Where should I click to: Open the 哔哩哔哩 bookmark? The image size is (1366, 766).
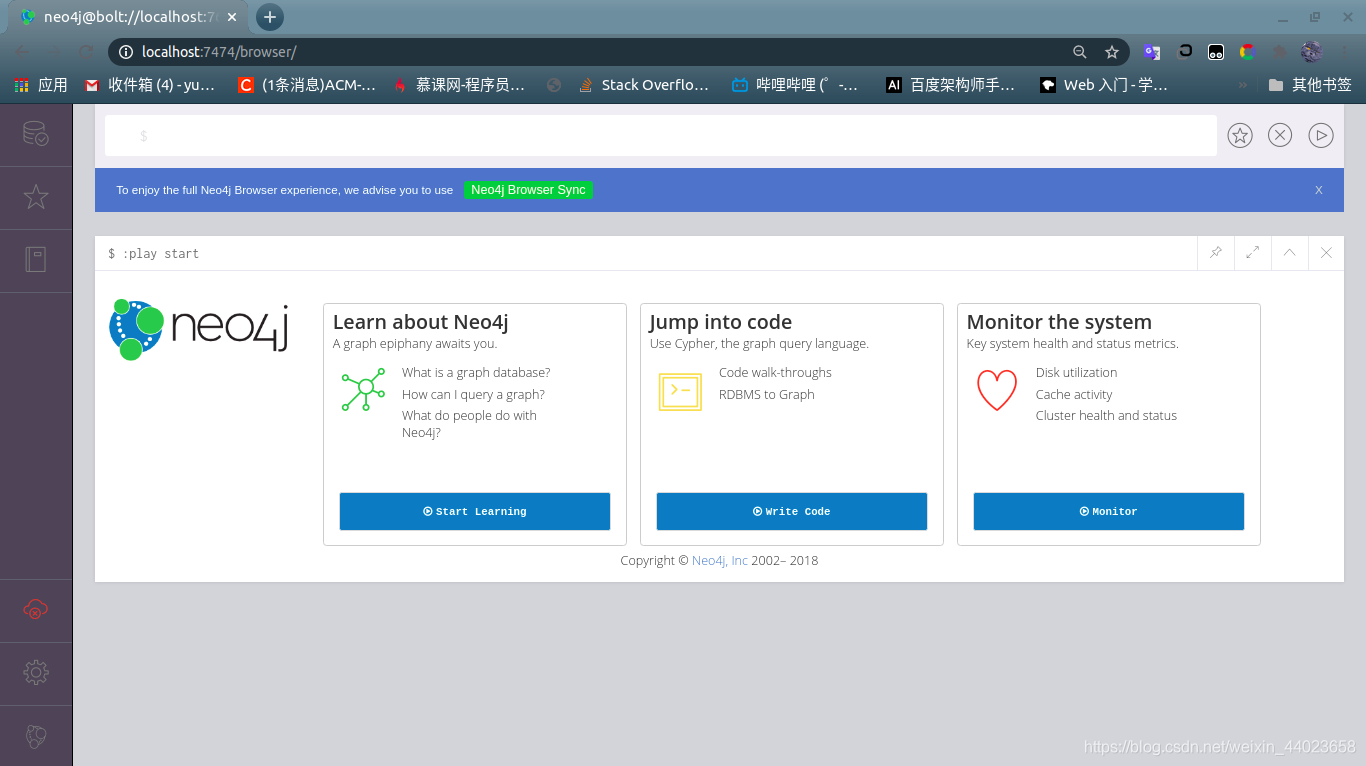pos(796,85)
